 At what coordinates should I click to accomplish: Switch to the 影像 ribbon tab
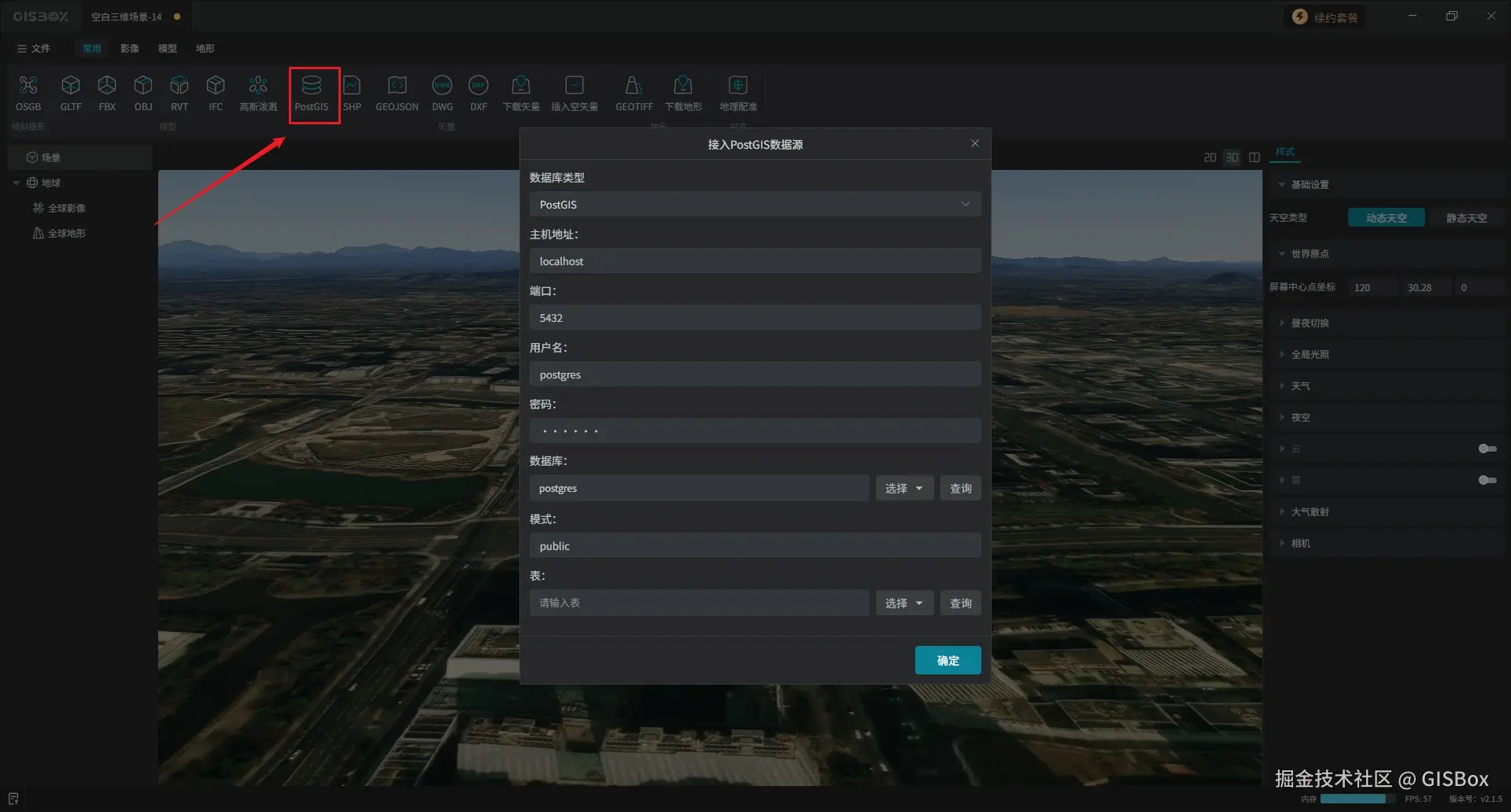tap(130, 49)
